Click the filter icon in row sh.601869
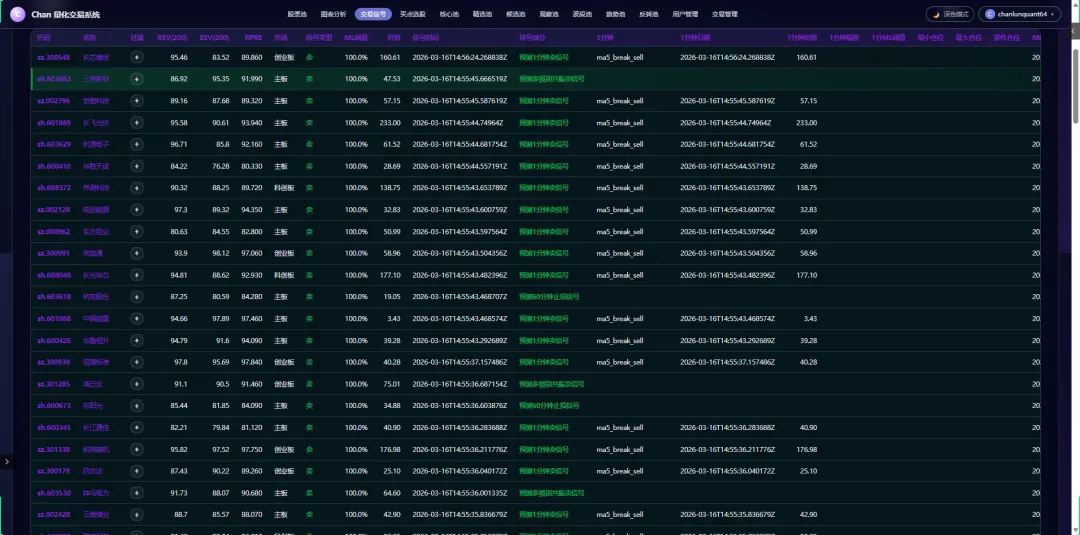 136,123
